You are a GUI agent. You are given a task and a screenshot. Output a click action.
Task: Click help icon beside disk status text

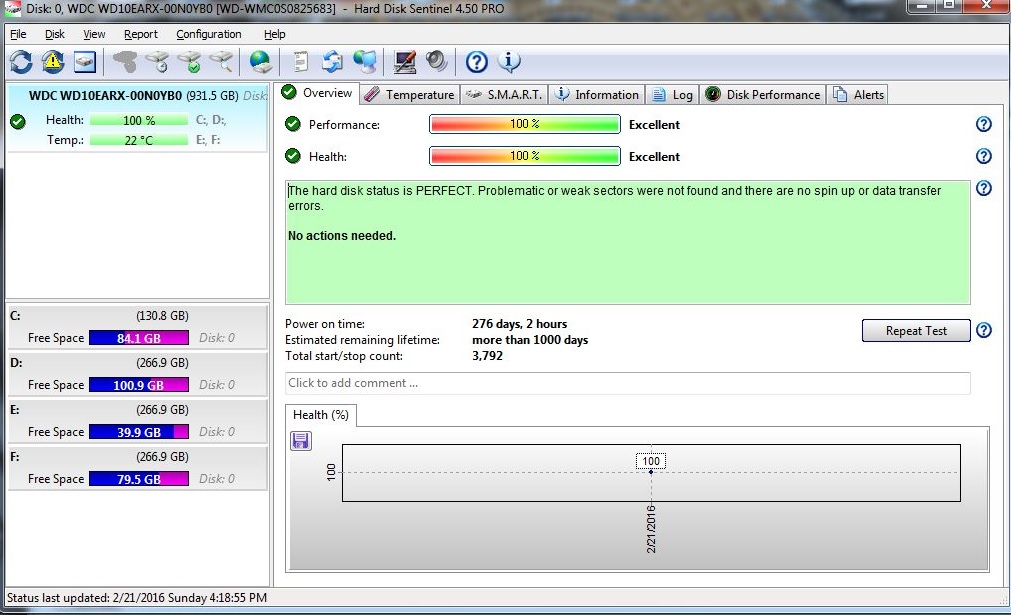[x=983, y=188]
